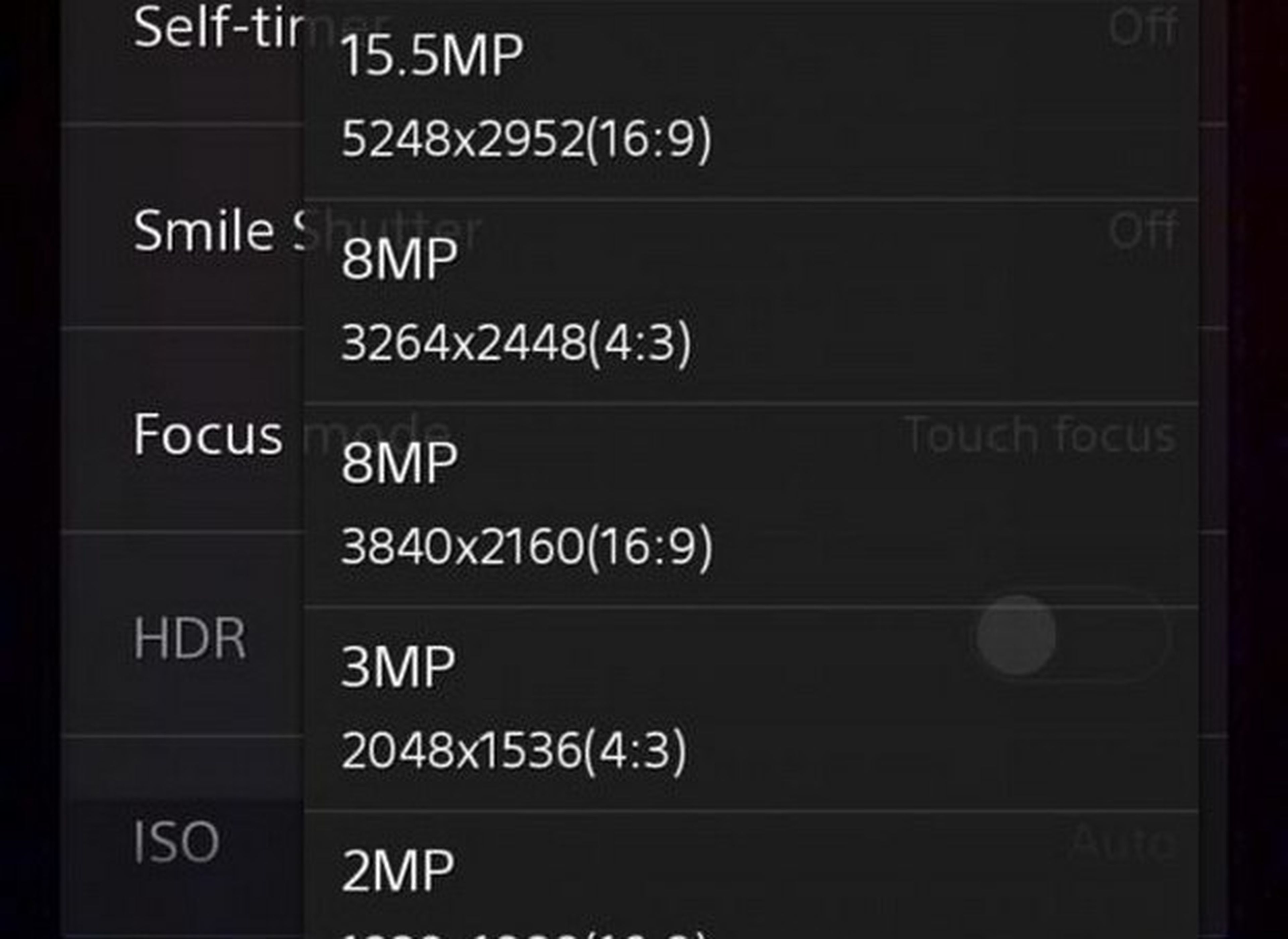Tap the HDR setting label
This screenshot has height=939, width=1288.
[x=189, y=638]
